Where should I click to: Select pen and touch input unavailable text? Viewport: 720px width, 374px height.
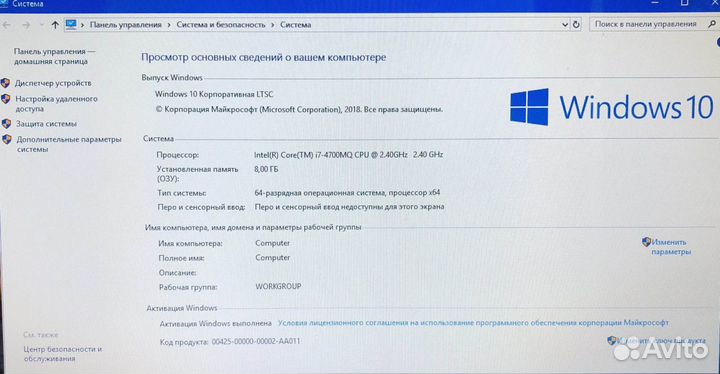(x=349, y=207)
